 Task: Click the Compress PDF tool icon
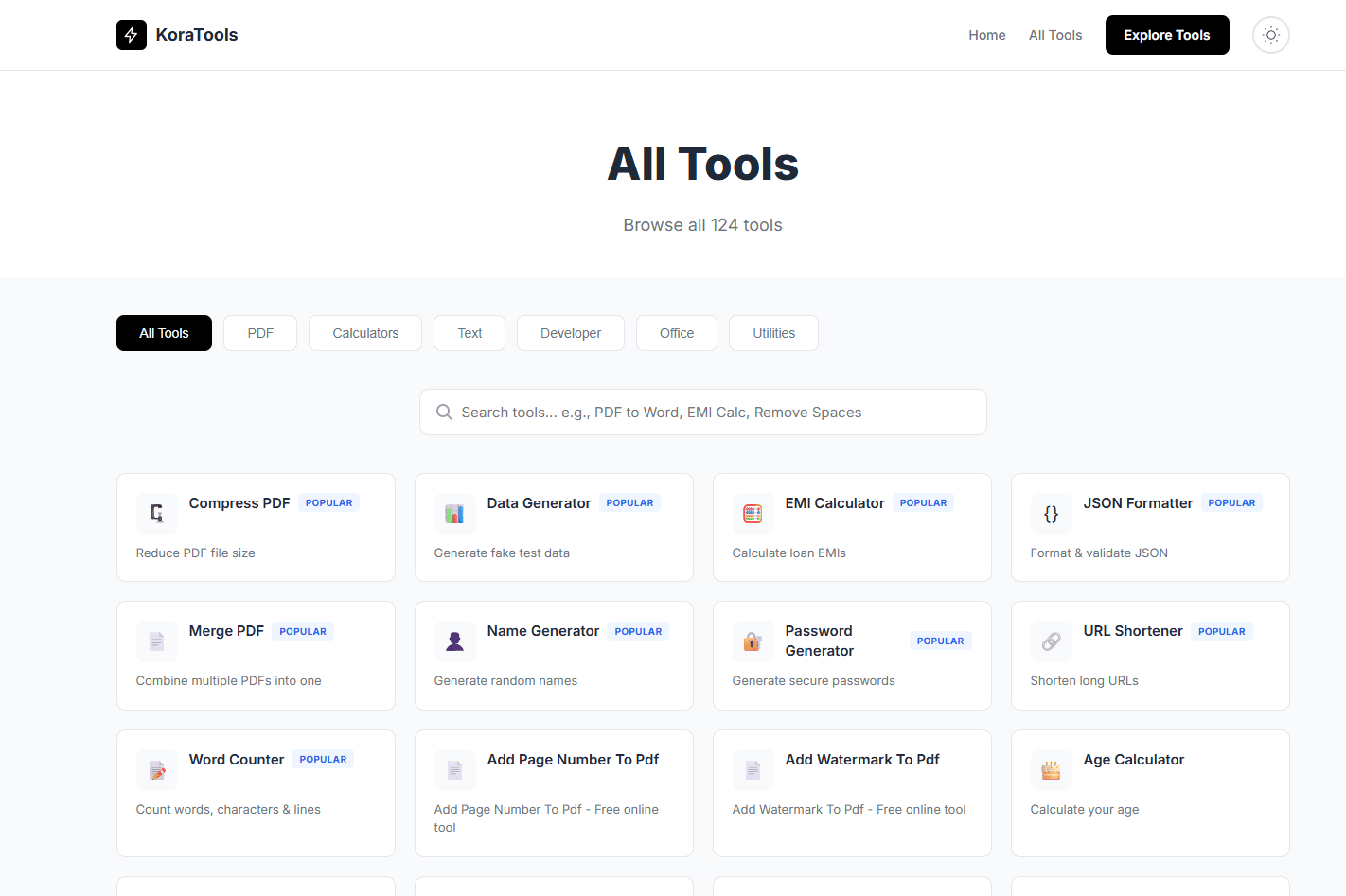click(x=156, y=513)
